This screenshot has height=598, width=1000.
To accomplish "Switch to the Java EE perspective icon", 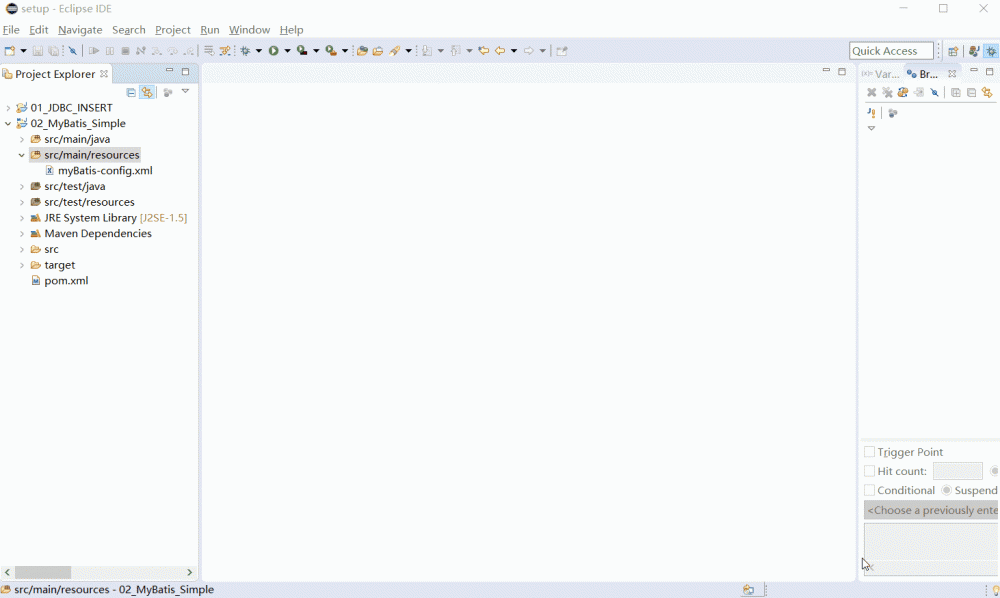I will pos(973,51).
